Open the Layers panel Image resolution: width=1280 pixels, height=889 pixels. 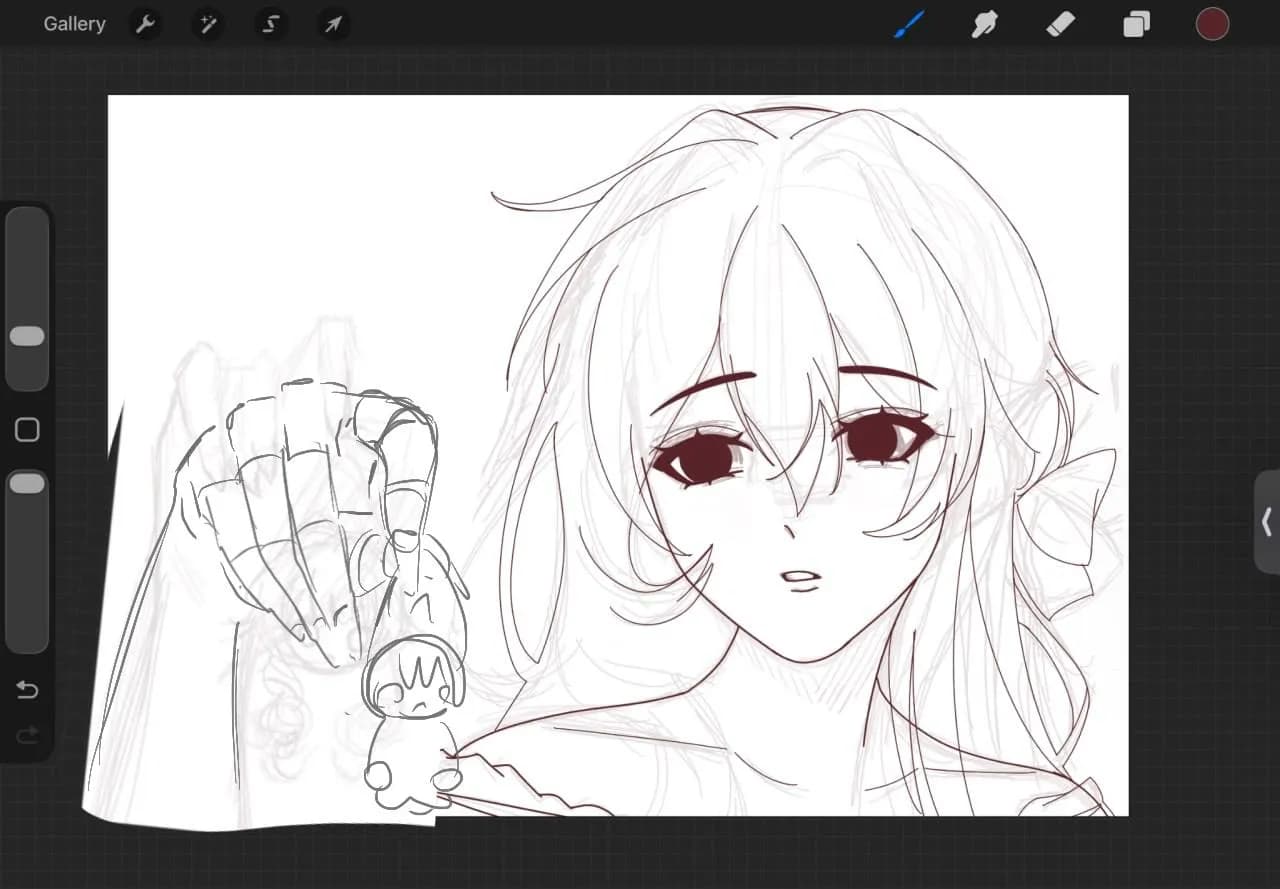coord(1136,24)
